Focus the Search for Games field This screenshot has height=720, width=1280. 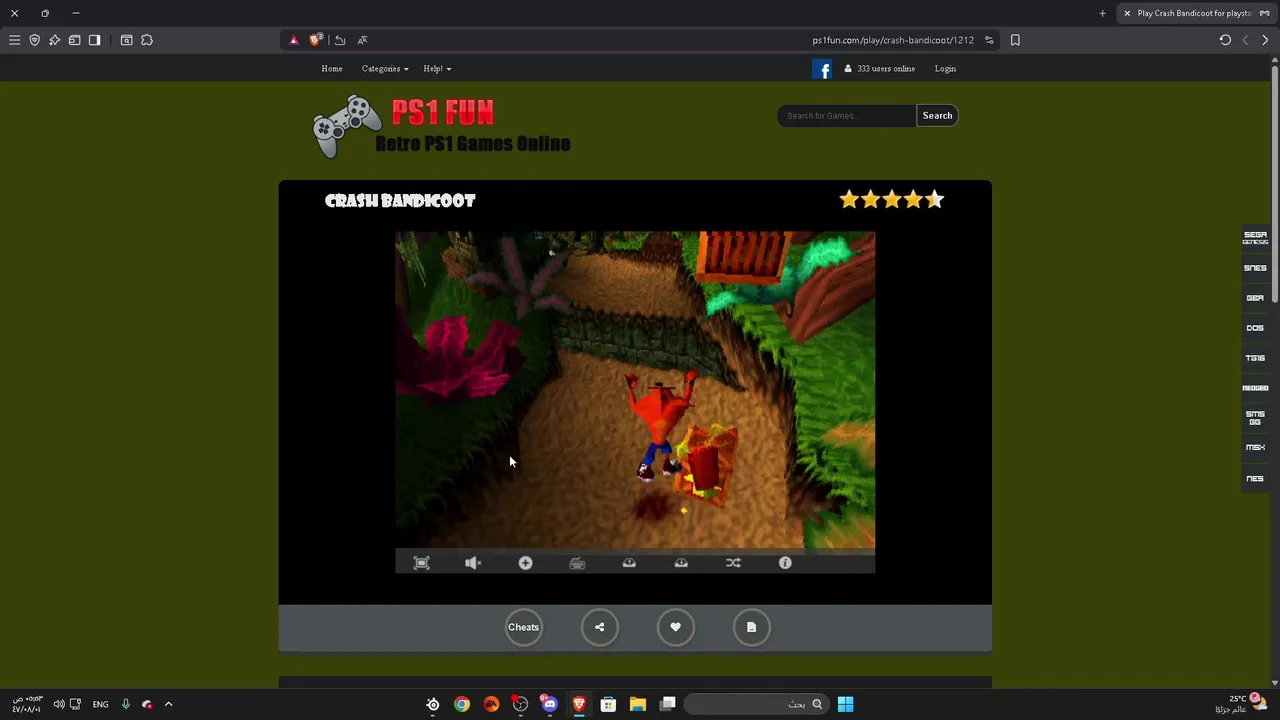[x=847, y=115]
